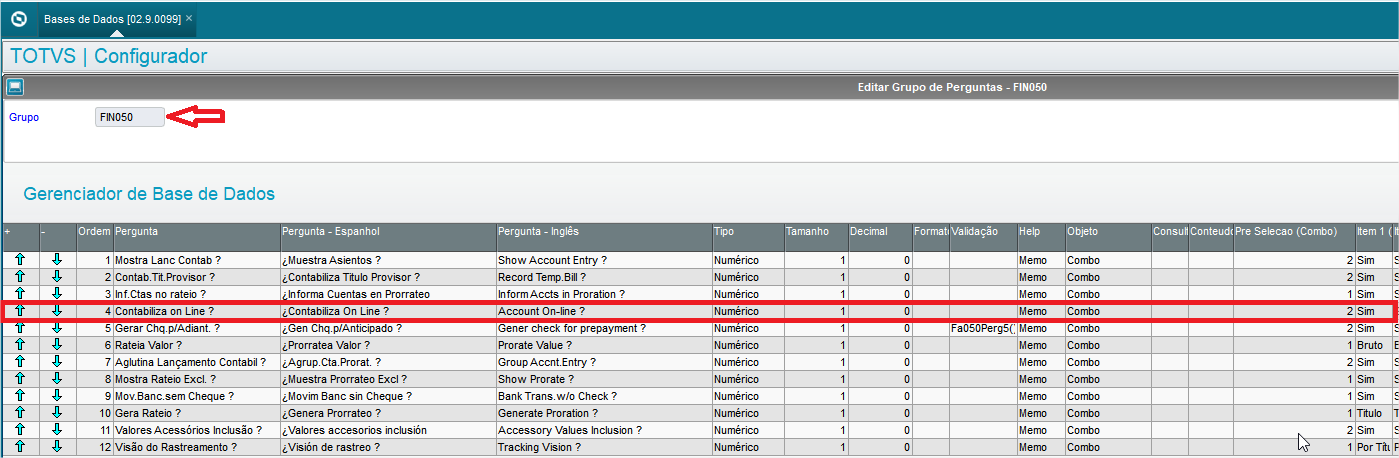Viewport: 1399px width, 458px height.
Task: Select the Bases de Dados [02.9.0099] tab
Action: [118, 18]
